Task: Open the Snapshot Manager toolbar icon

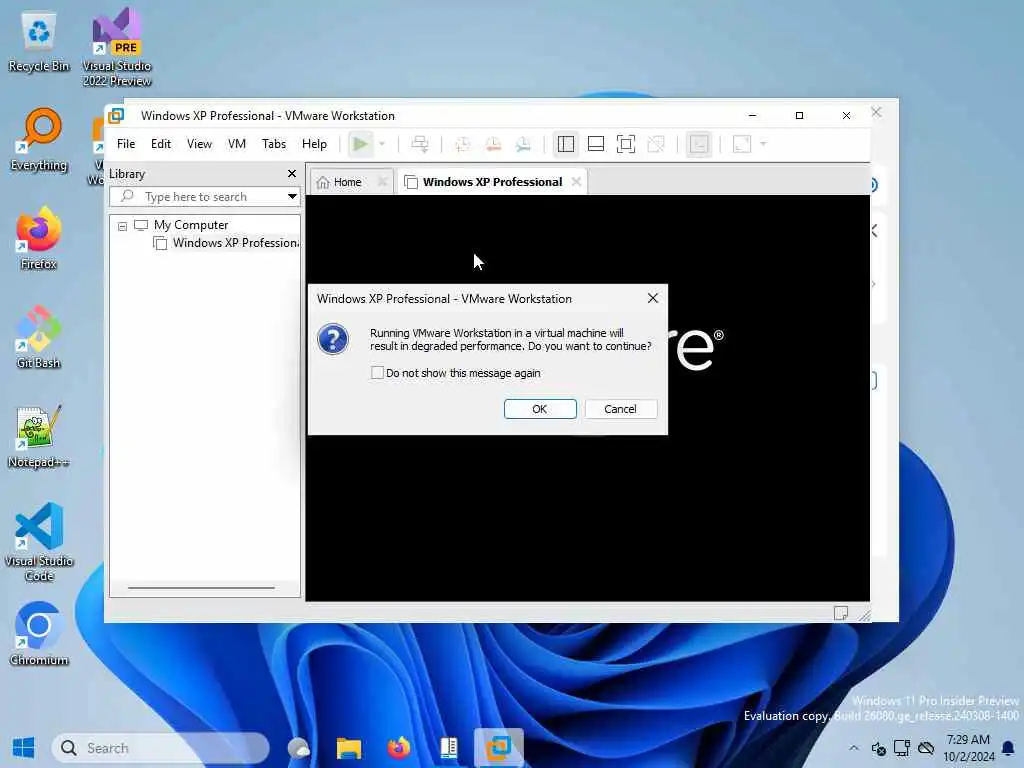Action: (523, 144)
